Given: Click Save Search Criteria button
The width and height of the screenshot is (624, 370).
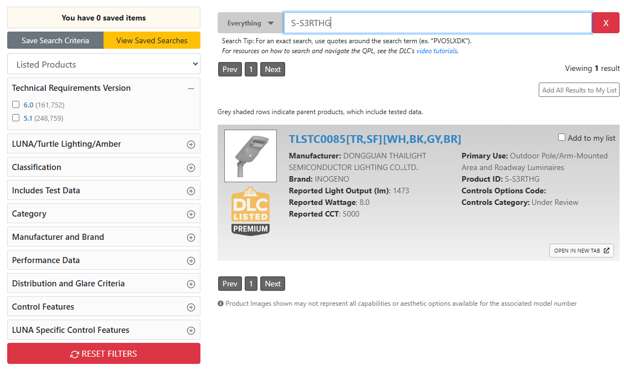Looking at the screenshot, I should (55, 40).
